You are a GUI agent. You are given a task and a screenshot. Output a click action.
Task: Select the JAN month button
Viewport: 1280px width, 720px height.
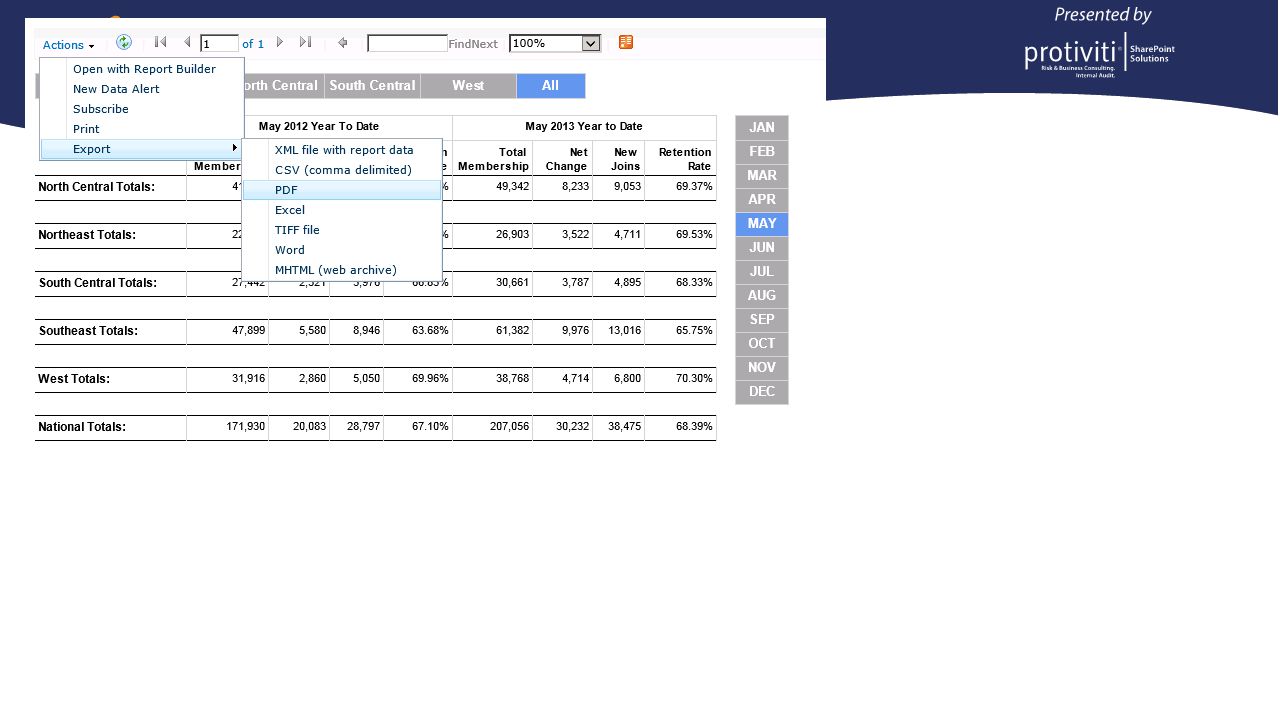[762, 128]
